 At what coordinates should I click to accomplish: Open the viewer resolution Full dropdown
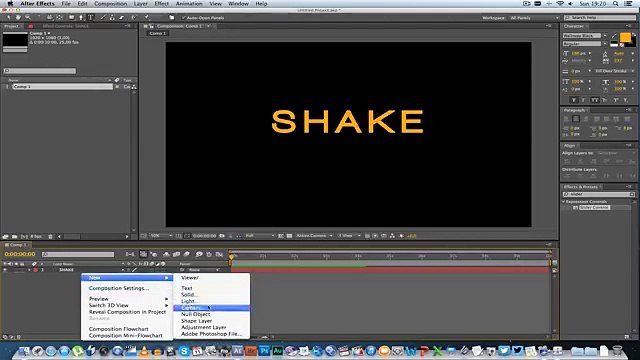coord(260,236)
